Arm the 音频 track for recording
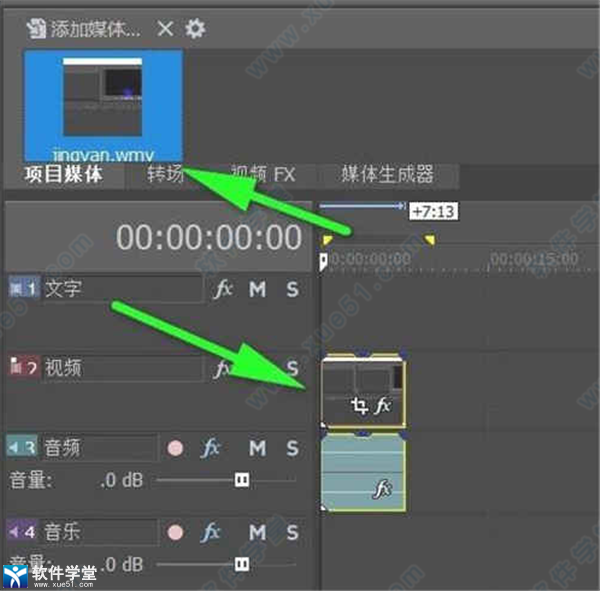The image size is (600, 591). click(176, 448)
